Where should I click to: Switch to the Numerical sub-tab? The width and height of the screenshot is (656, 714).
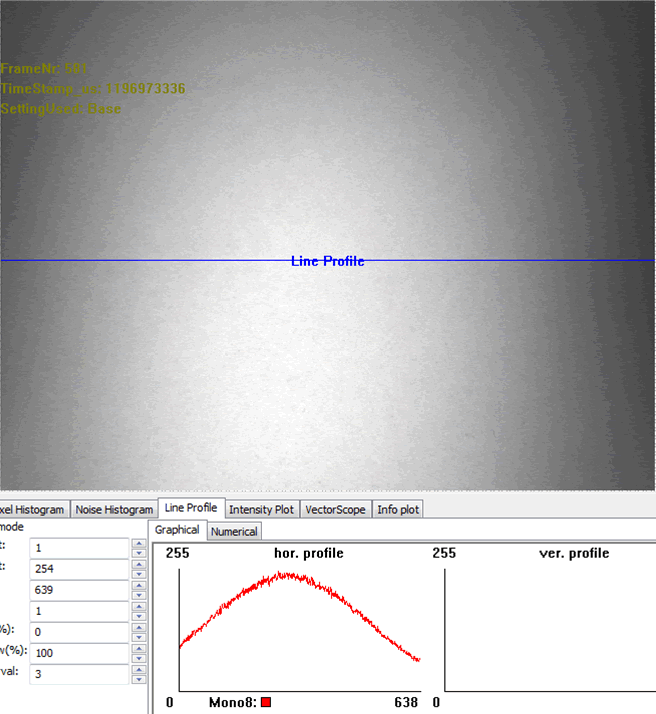click(234, 531)
